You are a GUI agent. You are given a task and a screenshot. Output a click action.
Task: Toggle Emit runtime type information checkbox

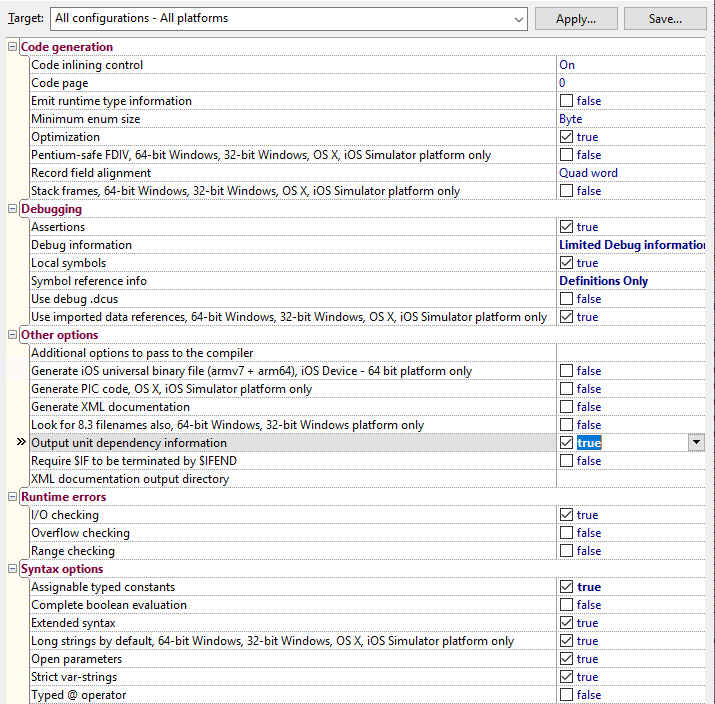pyautogui.click(x=566, y=101)
